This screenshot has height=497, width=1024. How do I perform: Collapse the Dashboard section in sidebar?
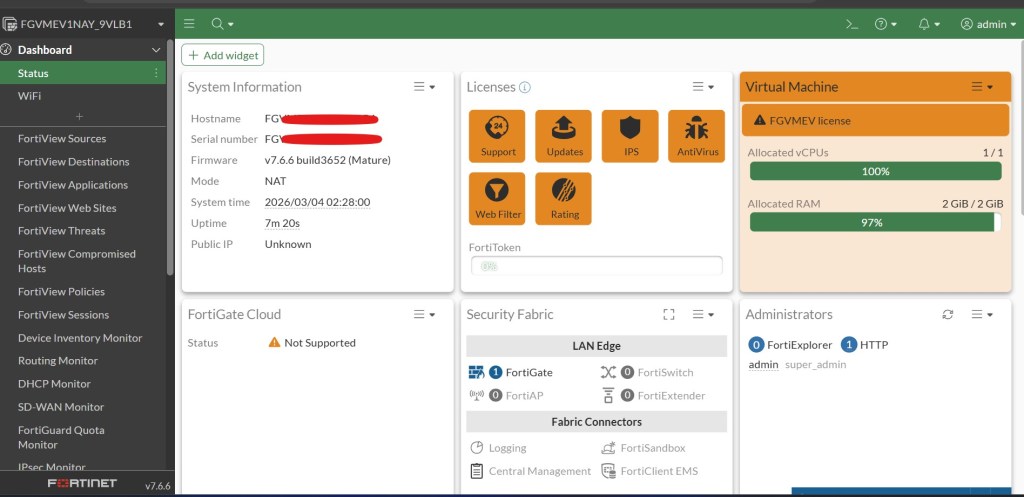156,50
